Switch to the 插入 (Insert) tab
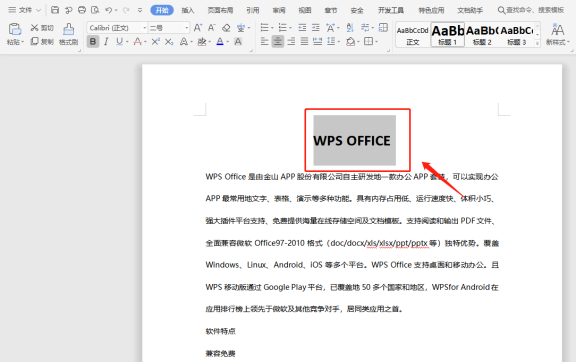The height and width of the screenshot is (363, 576). (188, 10)
